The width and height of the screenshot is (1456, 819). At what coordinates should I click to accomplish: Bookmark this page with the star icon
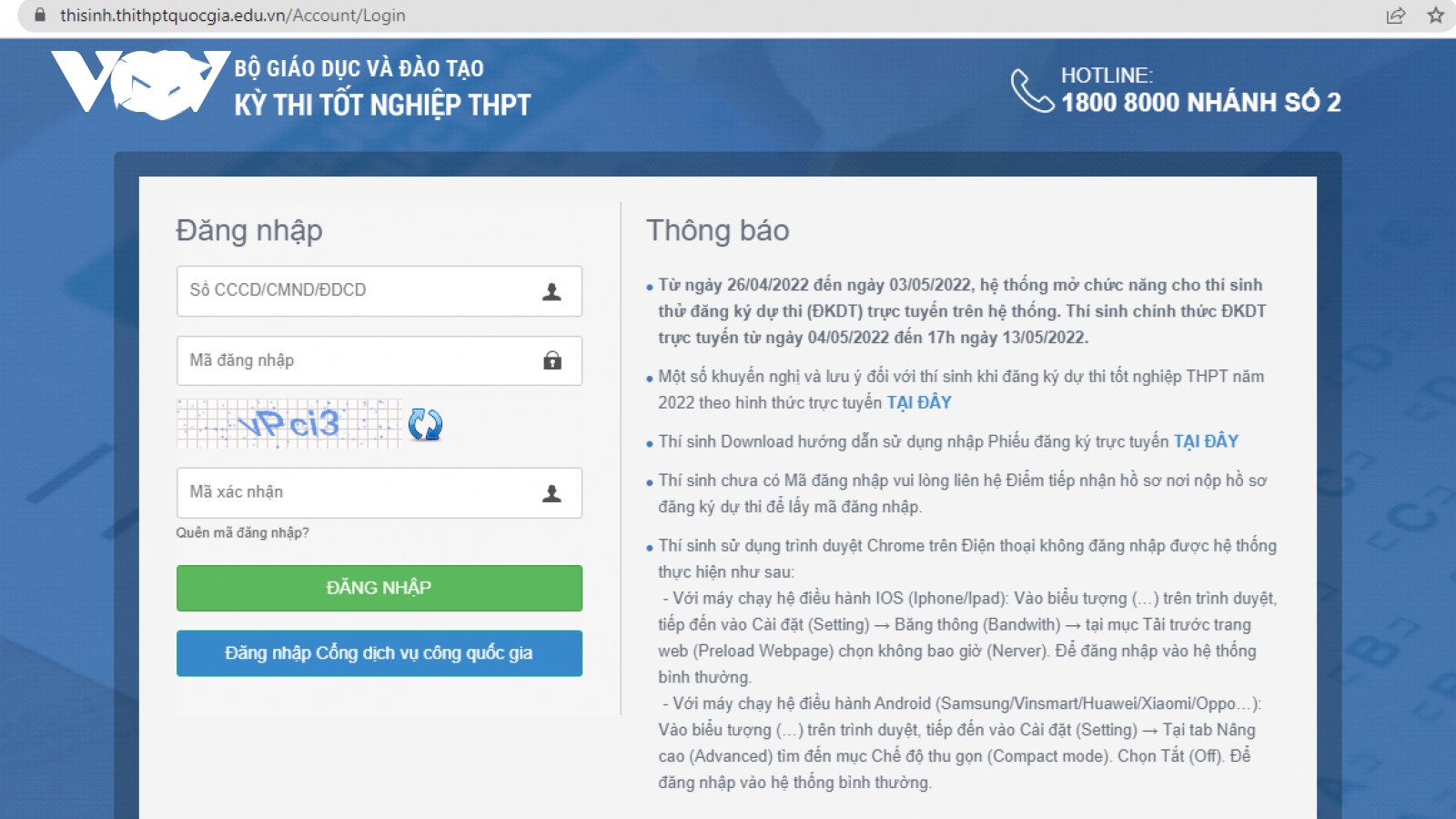(x=1436, y=15)
